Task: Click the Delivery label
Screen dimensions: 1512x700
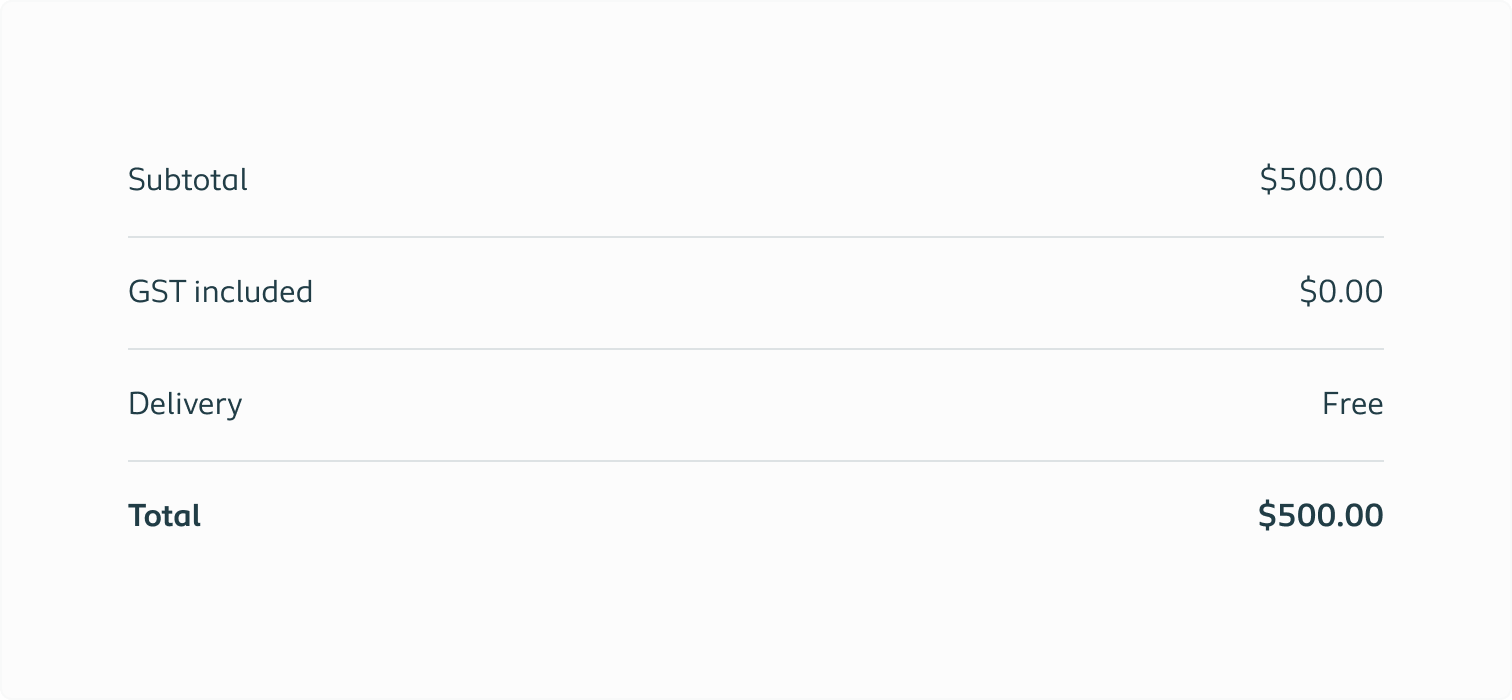Action: (185, 404)
